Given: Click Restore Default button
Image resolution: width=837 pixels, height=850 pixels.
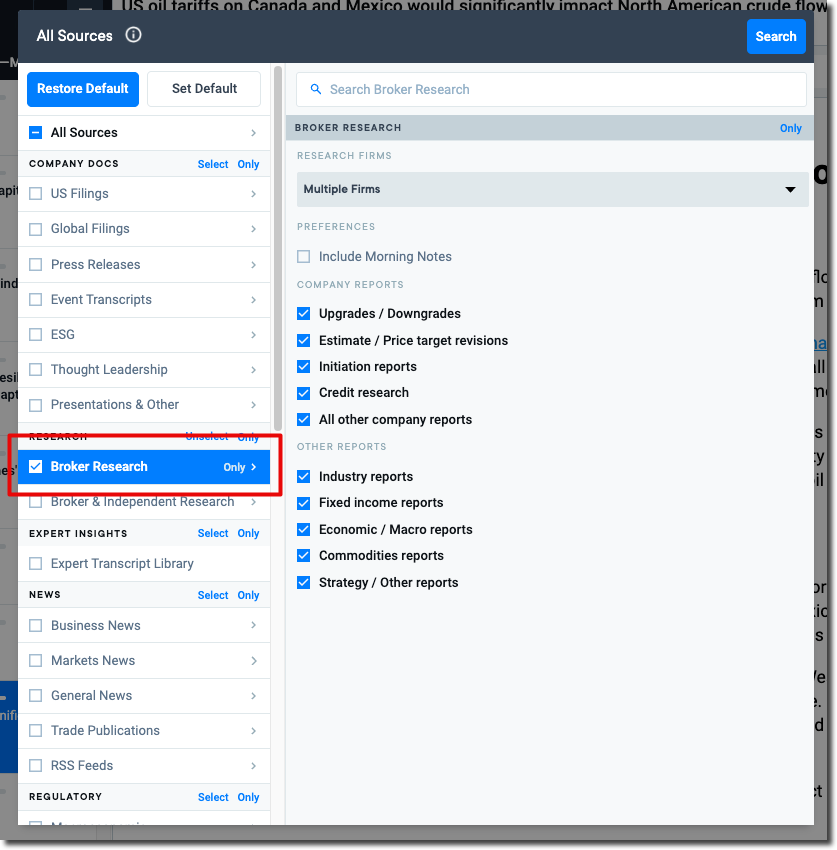Looking at the screenshot, I should 83,89.
